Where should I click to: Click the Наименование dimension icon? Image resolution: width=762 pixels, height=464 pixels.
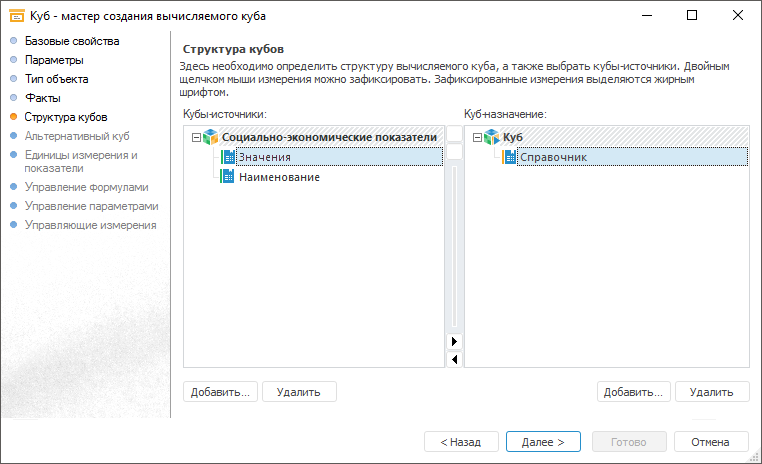pyautogui.click(x=228, y=177)
